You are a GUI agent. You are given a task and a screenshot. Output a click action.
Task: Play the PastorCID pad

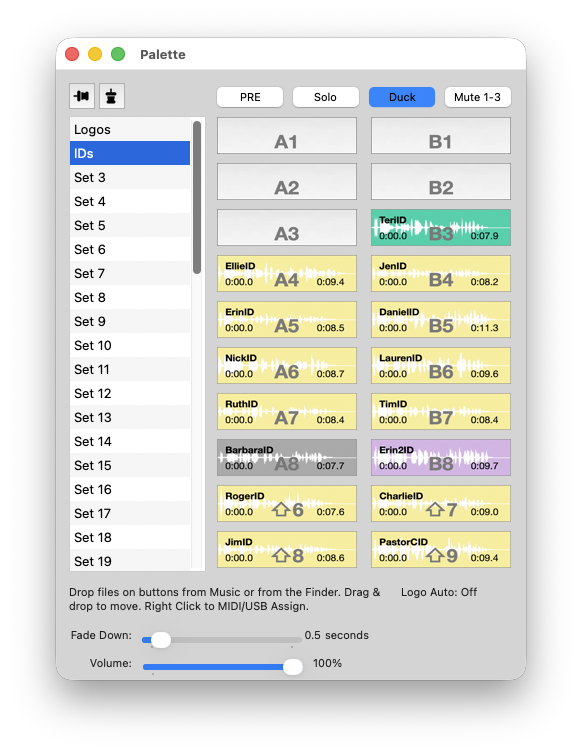tap(441, 550)
